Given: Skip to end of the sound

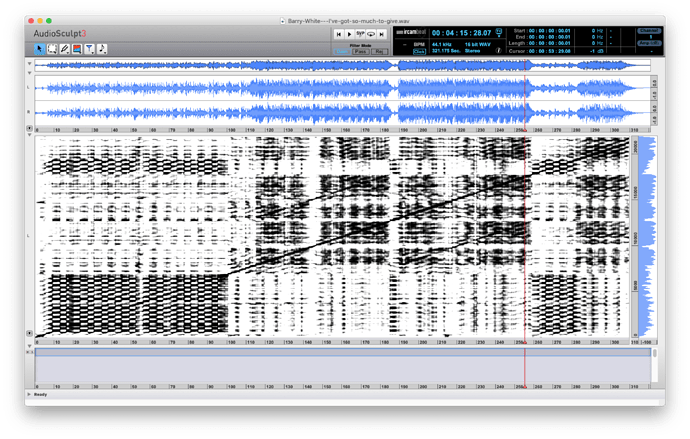Looking at the screenshot, I should pyautogui.click(x=382, y=34).
